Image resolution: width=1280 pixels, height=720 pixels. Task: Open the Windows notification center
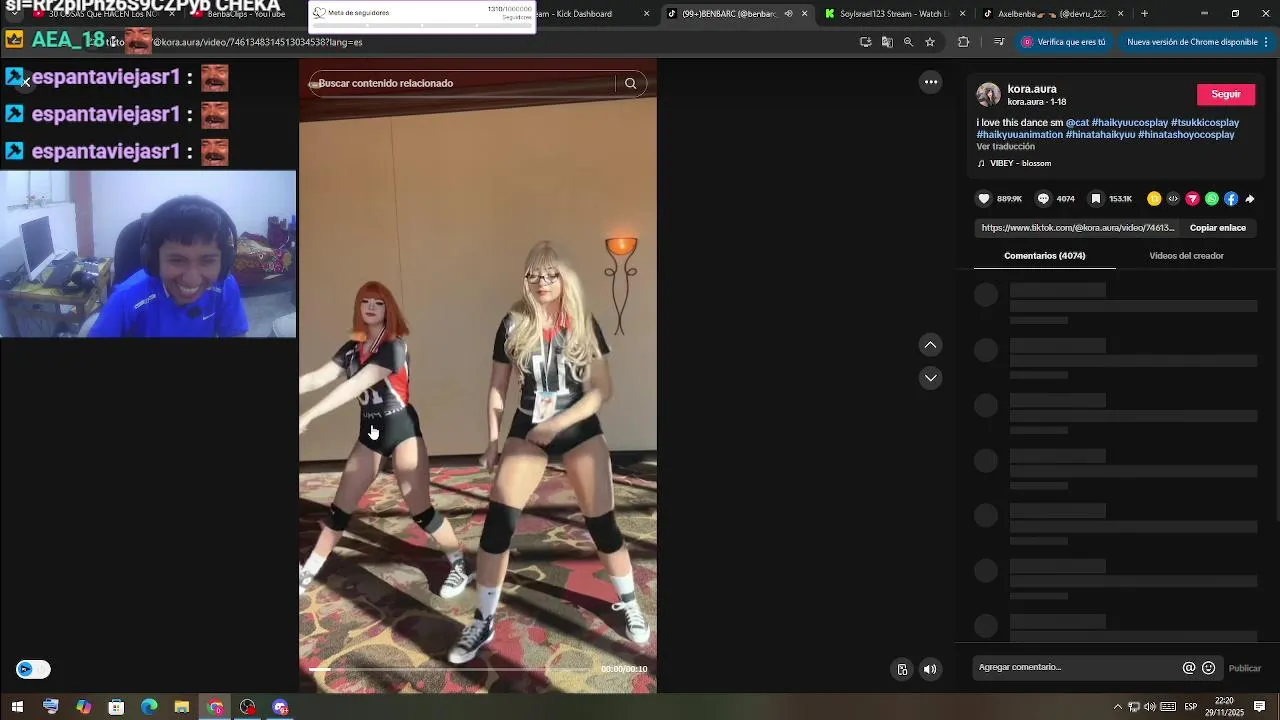[1260, 707]
